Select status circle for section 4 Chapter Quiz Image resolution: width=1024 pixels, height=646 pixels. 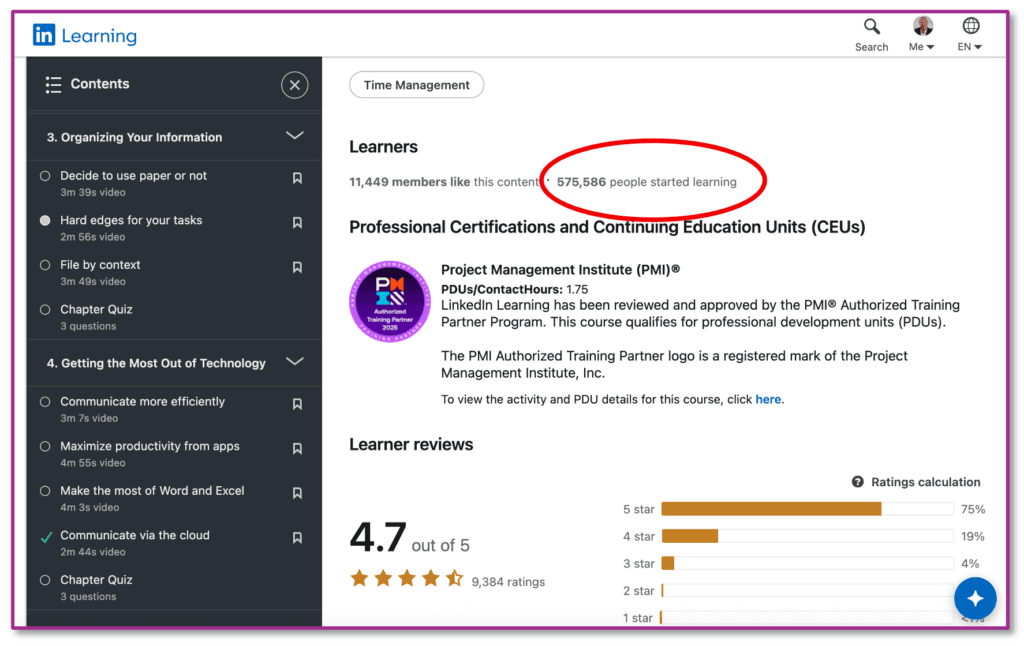45,579
